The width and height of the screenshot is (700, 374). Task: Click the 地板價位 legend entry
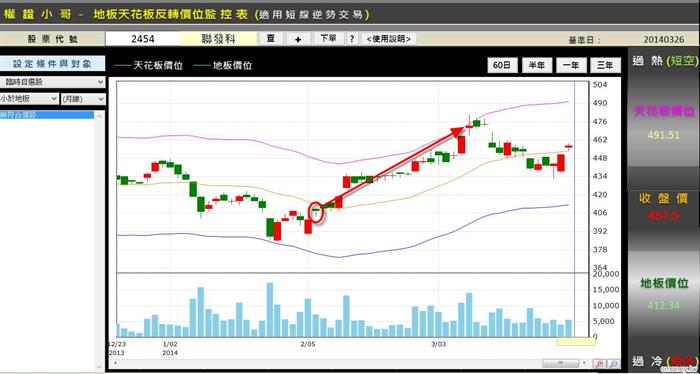223,66
